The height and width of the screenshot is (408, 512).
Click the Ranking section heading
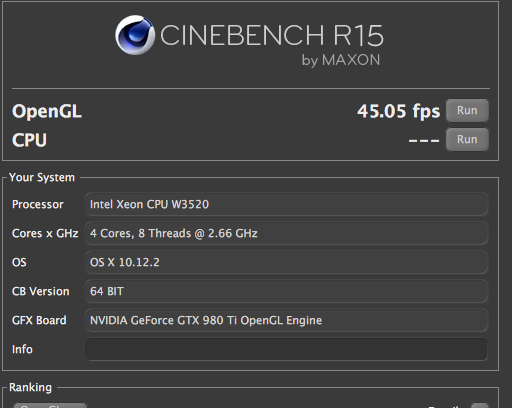(30, 387)
